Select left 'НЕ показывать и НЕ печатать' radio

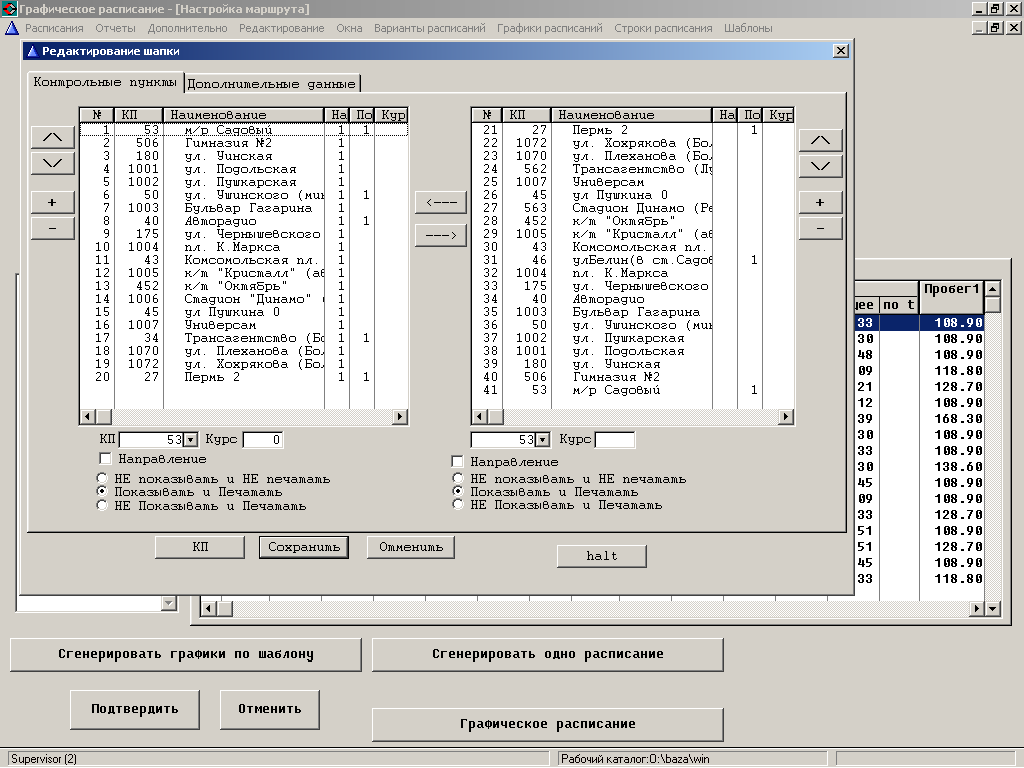102,479
